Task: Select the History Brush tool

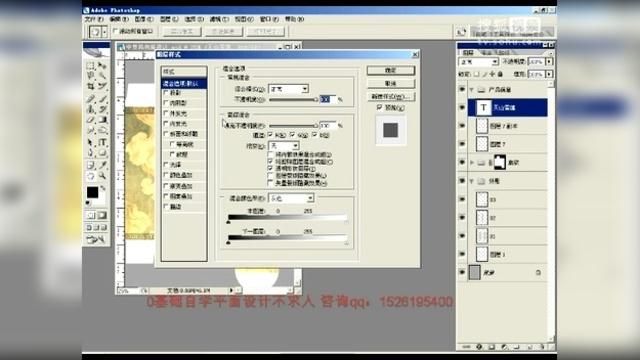Action: point(102,109)
